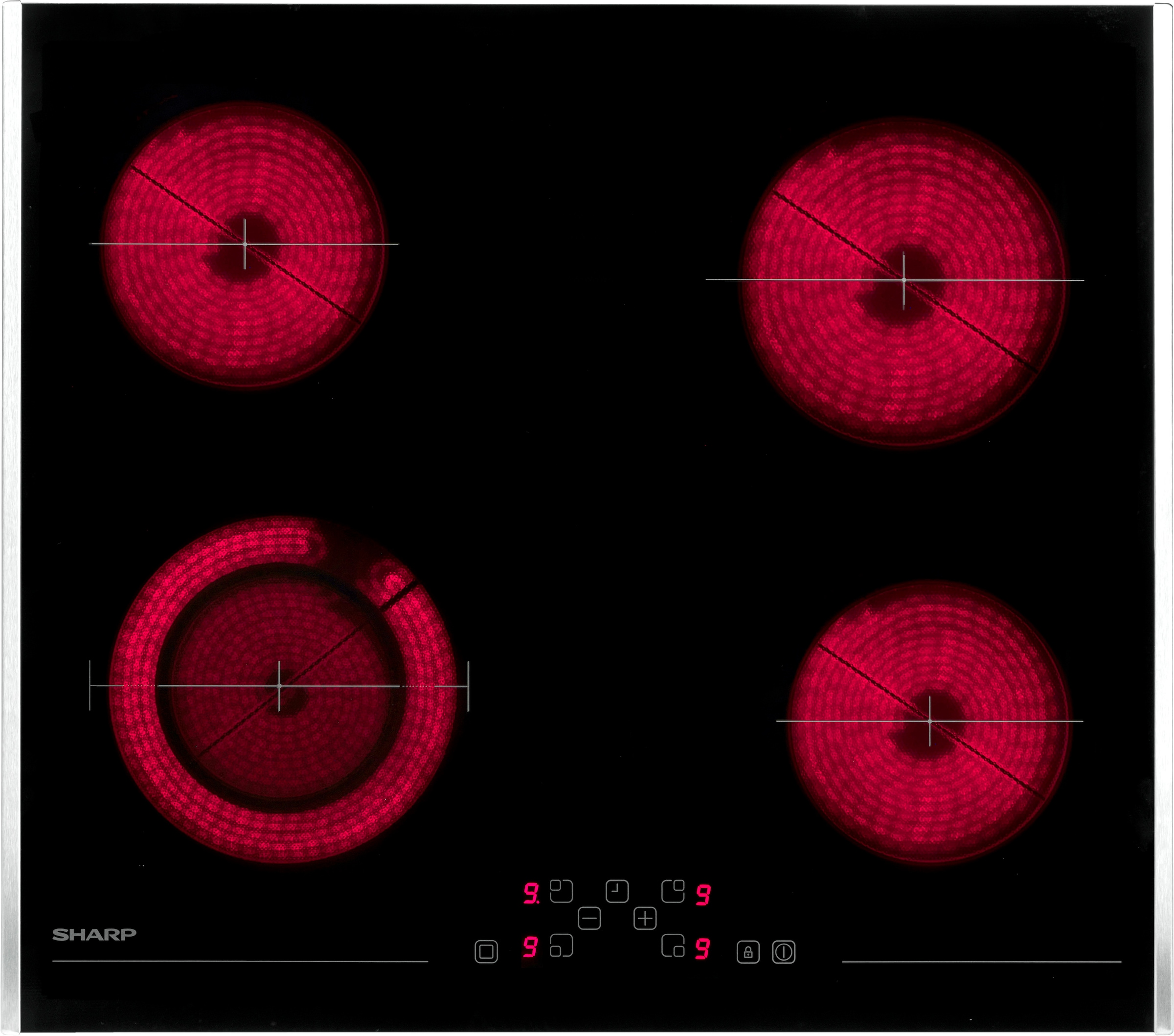The height and width of the screenshot is (1036, 1174).
Task: Select the front-left cooking zone key
Action: 561,945
